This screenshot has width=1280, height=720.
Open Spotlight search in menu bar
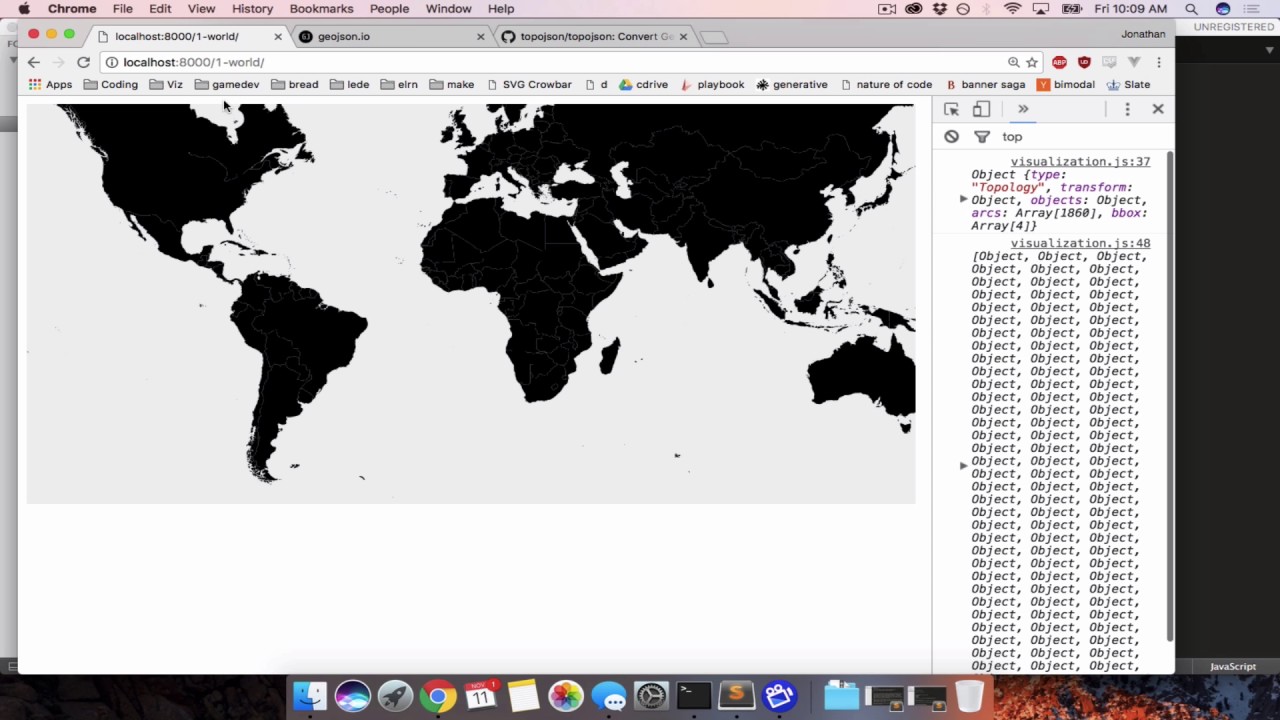coord(1191,9)
